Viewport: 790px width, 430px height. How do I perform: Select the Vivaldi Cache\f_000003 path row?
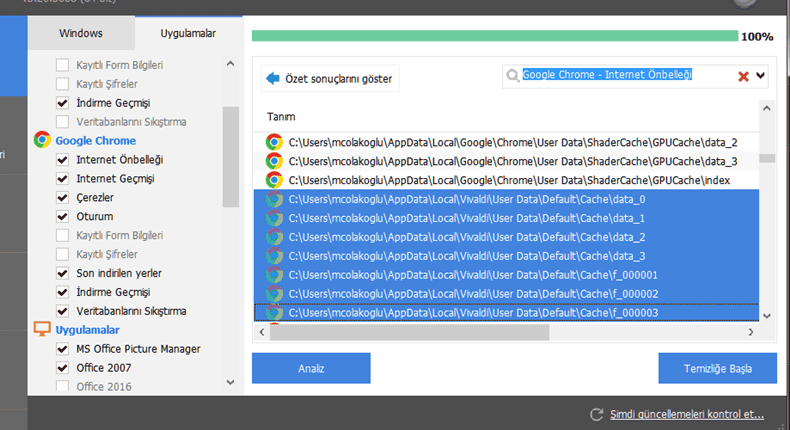pos(506,313)
